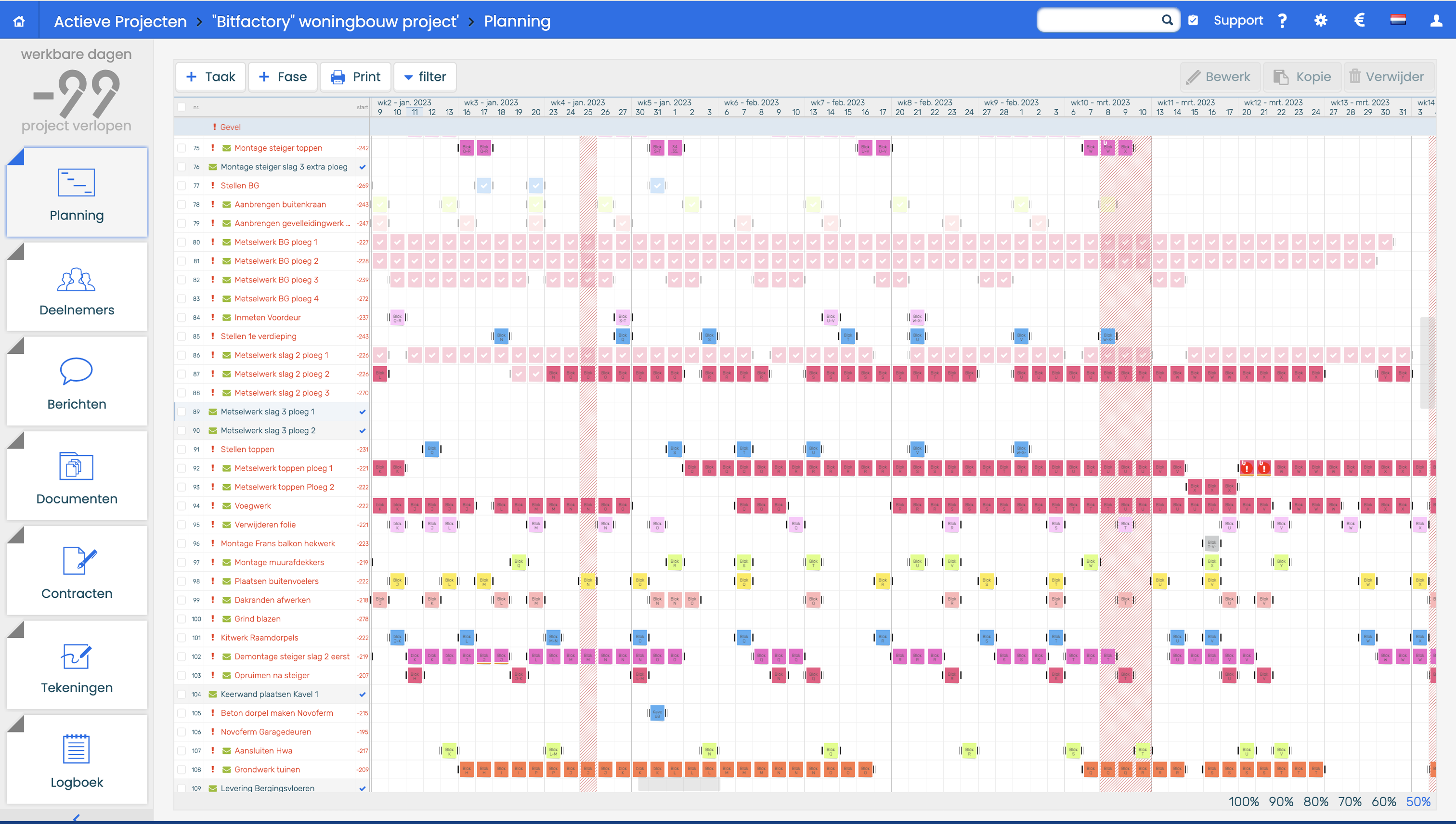Go to home via the house icon

(x=19, y=21)
